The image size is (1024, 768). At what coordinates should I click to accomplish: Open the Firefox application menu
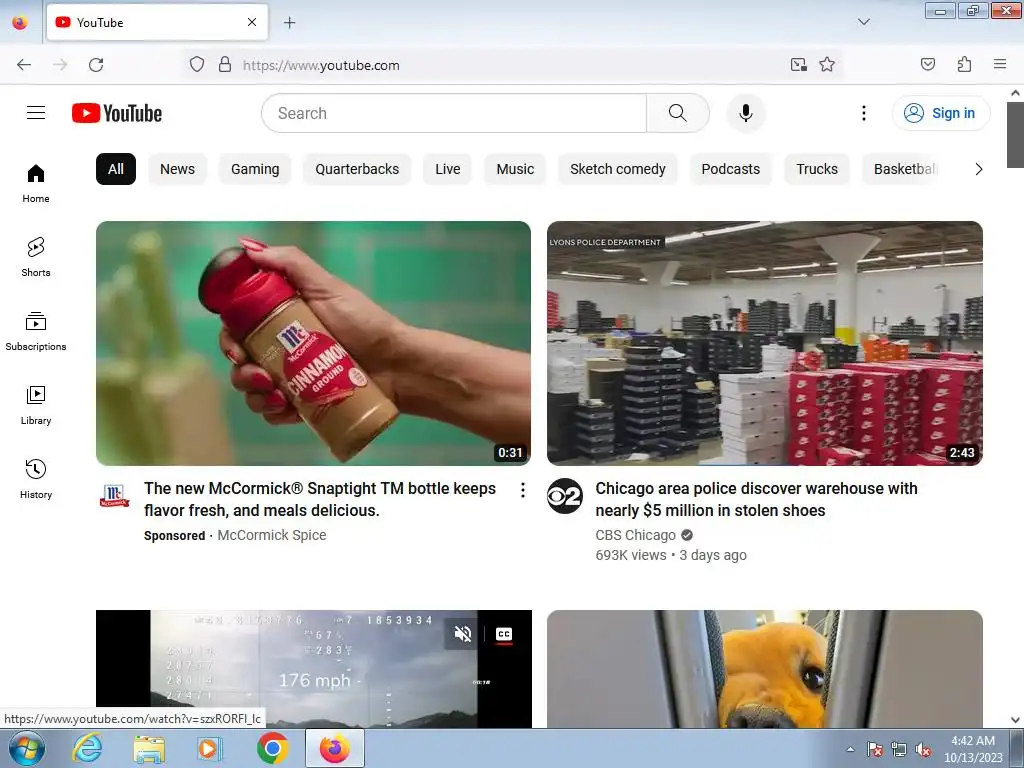click(x=1000, y=65)
